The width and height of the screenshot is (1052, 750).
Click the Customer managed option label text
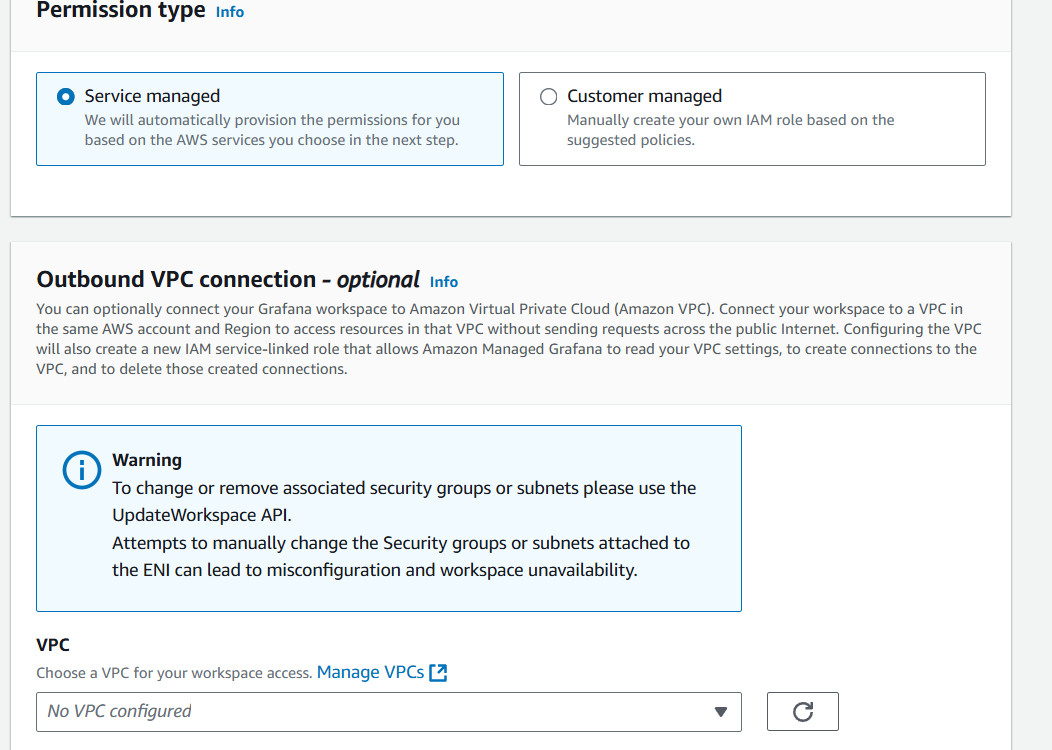644,96
